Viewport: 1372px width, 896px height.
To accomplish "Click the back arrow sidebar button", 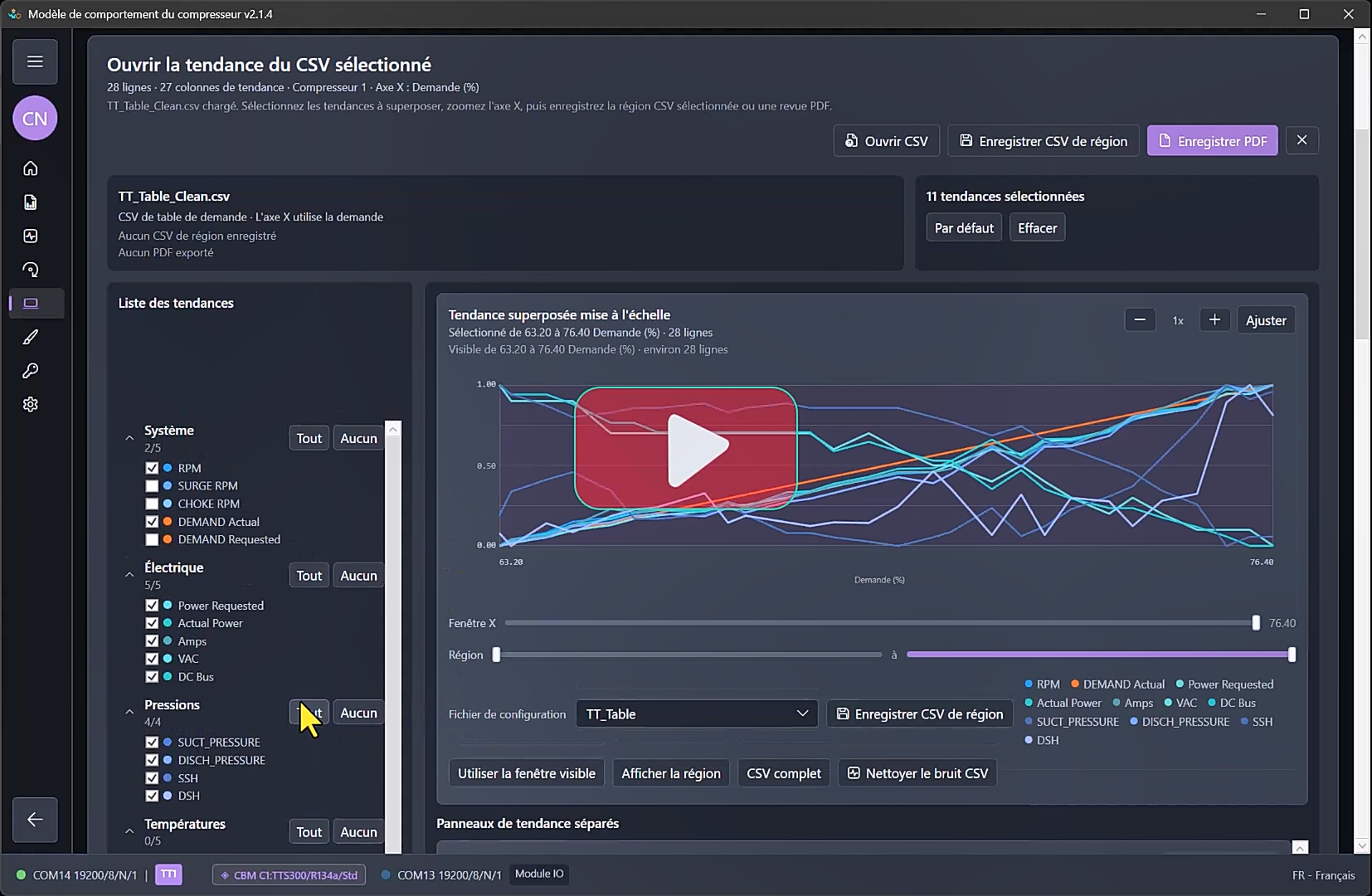I will pos(35,820).
